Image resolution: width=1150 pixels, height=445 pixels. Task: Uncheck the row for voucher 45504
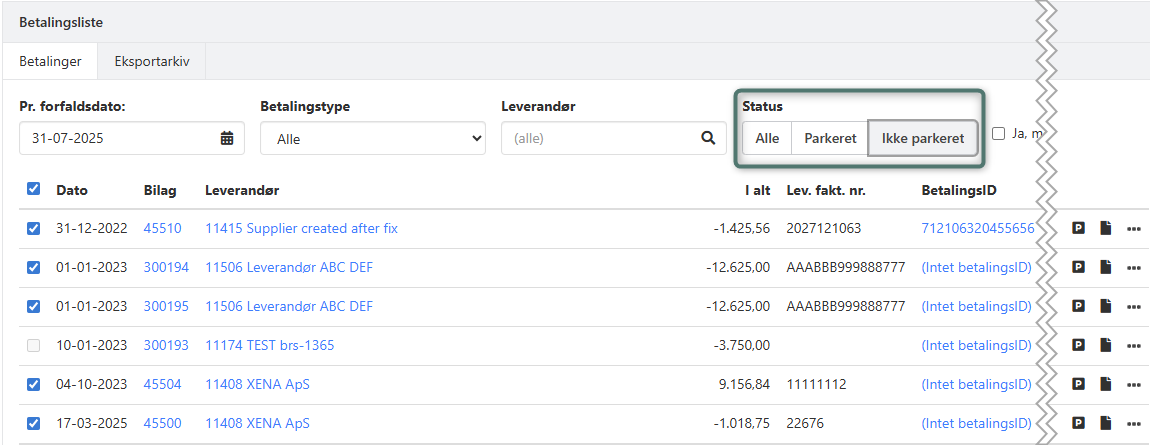tap(34, 384)
